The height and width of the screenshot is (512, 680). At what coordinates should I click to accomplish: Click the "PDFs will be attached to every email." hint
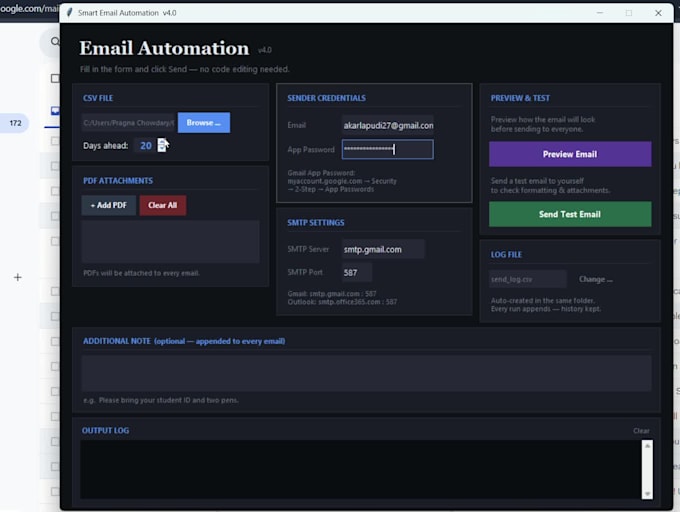click(x=141, y=273)
